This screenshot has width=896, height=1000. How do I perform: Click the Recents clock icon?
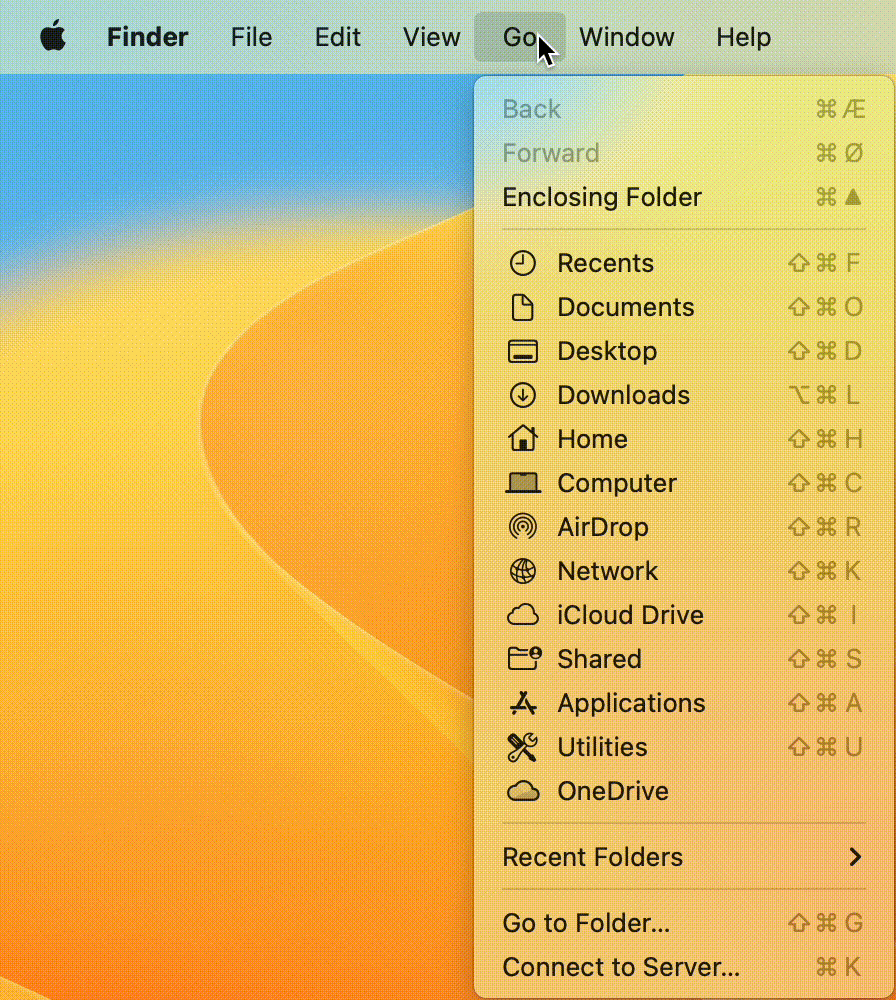pos(522,263)
